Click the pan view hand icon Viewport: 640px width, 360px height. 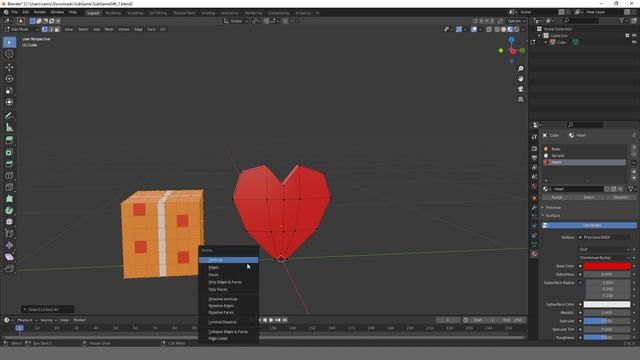(x=520, y=79)
